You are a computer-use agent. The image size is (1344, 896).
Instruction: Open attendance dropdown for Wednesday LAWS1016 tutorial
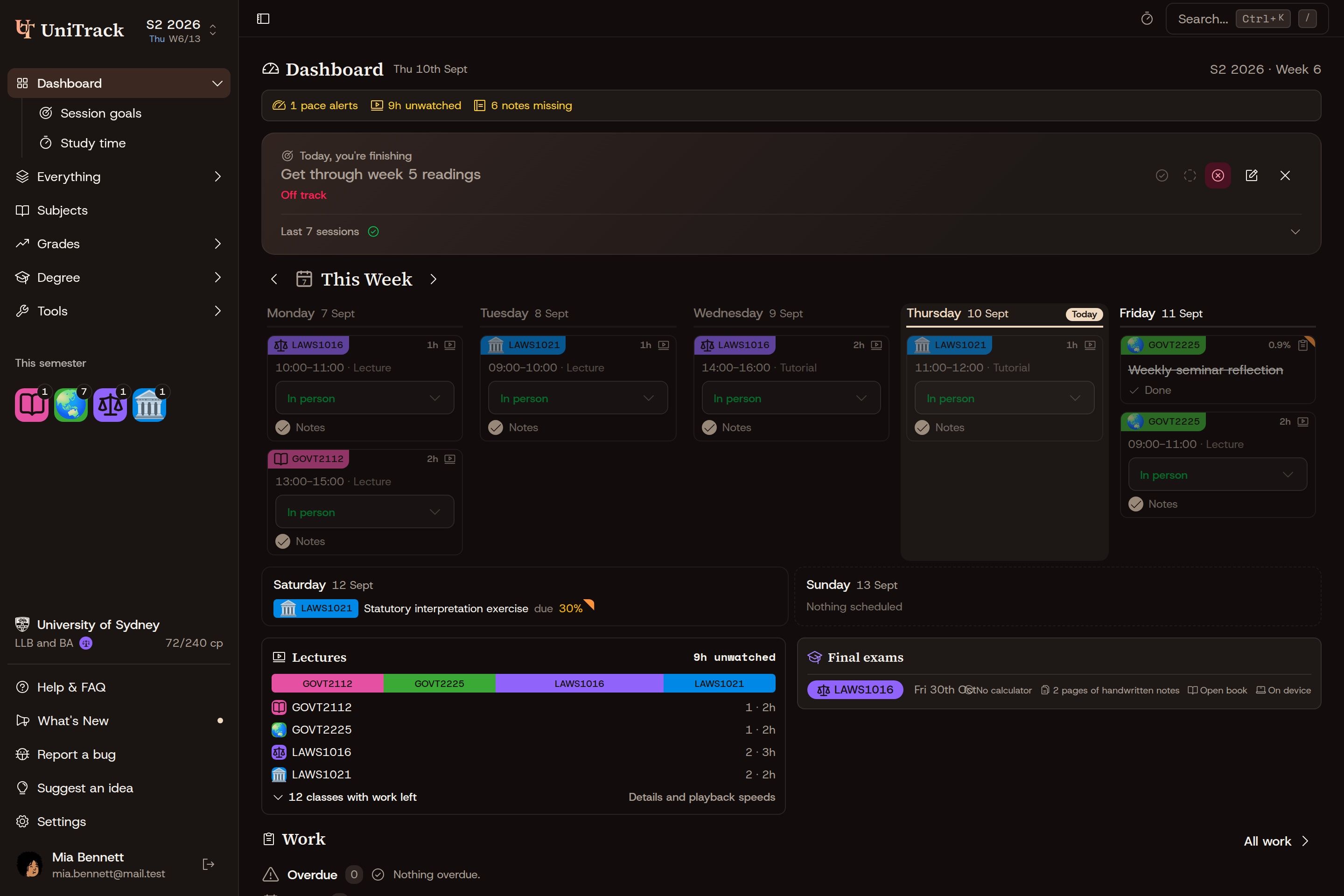click(791, 398)
